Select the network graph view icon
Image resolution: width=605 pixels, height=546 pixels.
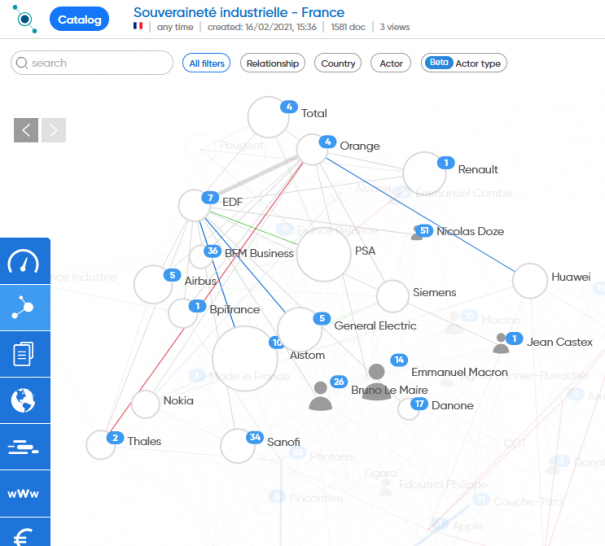[x=25, y=308]
